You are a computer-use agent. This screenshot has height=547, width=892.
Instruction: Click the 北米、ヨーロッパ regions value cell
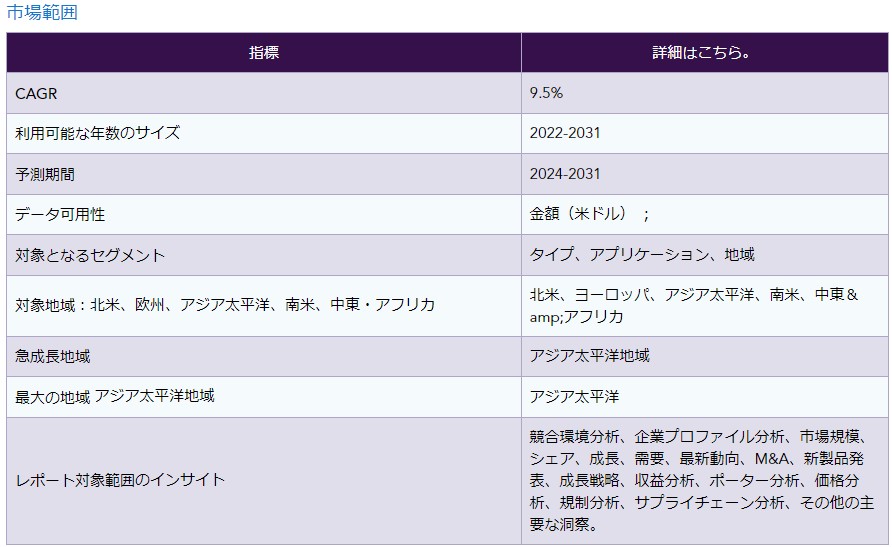coord(705,306)
